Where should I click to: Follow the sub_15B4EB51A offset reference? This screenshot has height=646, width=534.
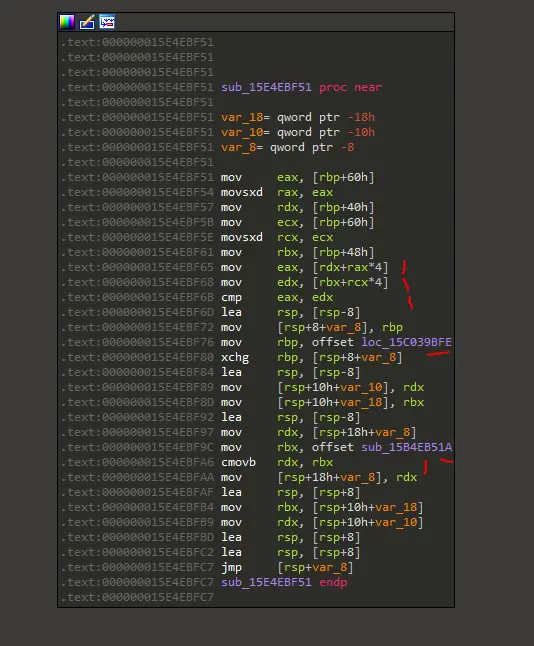[x=407, y=447]
